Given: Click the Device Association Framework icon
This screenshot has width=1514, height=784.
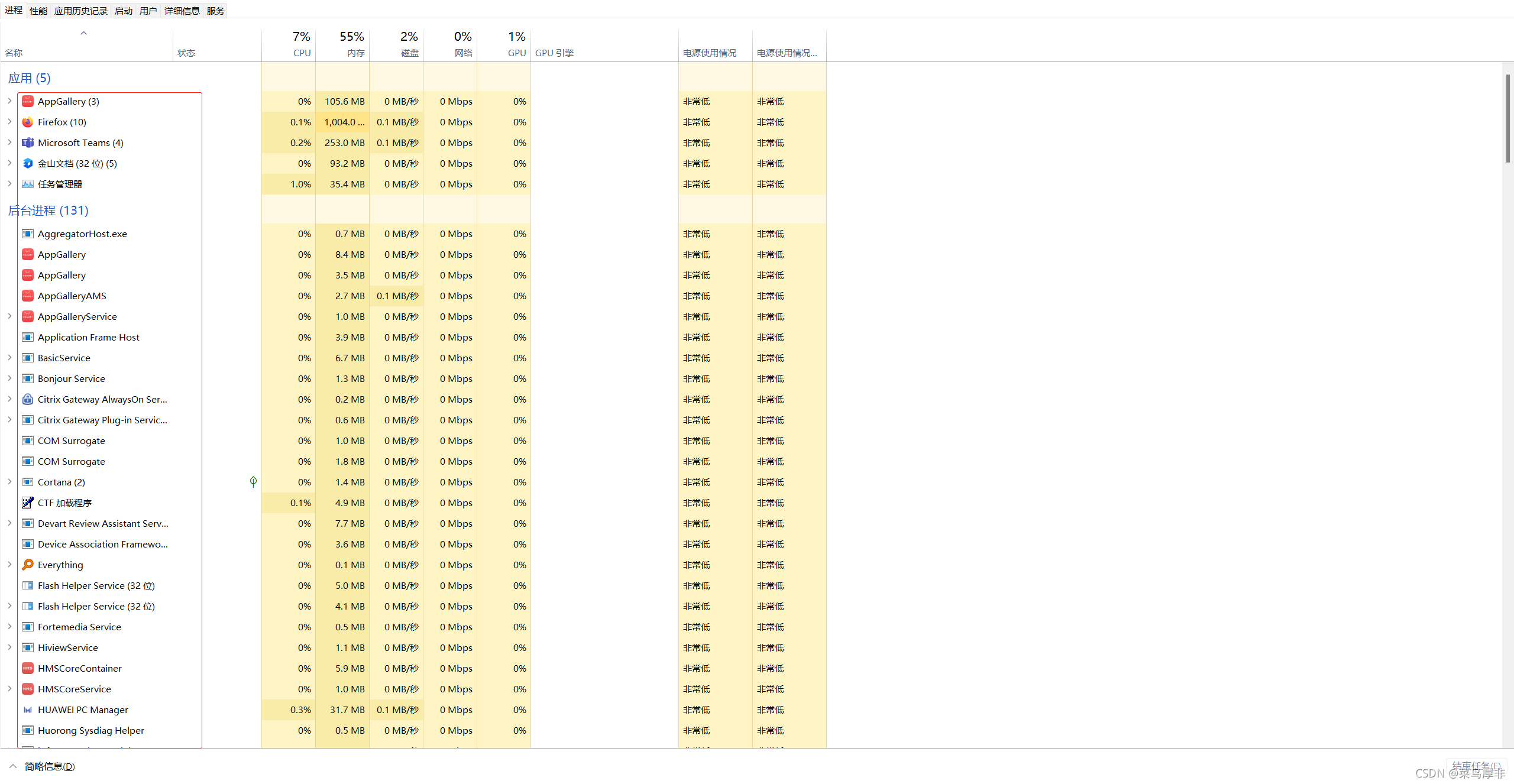Looking at the screenshot, I should 28,545.
